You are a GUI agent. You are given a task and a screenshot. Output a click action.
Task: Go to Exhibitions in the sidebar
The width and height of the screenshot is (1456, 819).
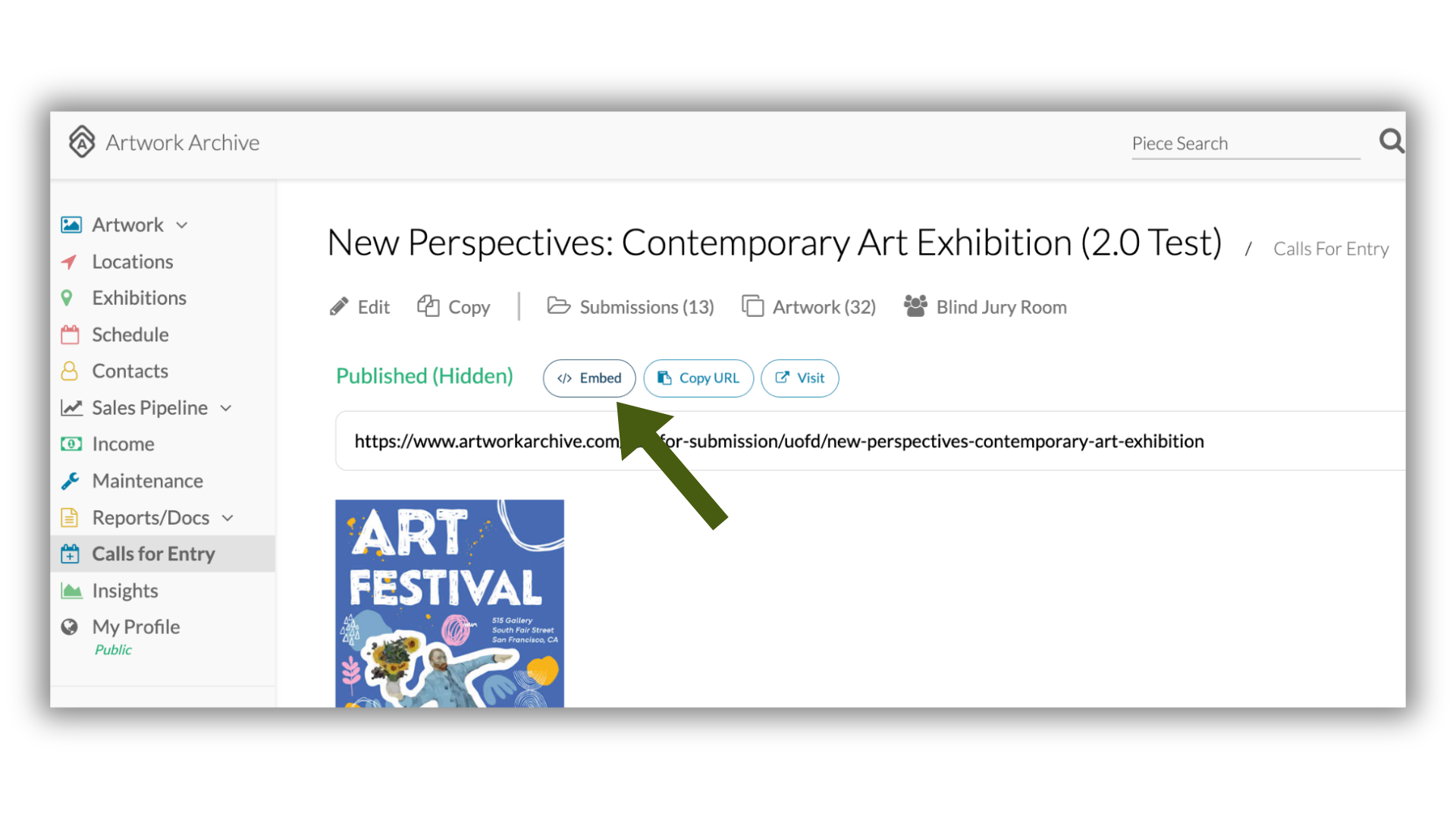tap(139, 298)
